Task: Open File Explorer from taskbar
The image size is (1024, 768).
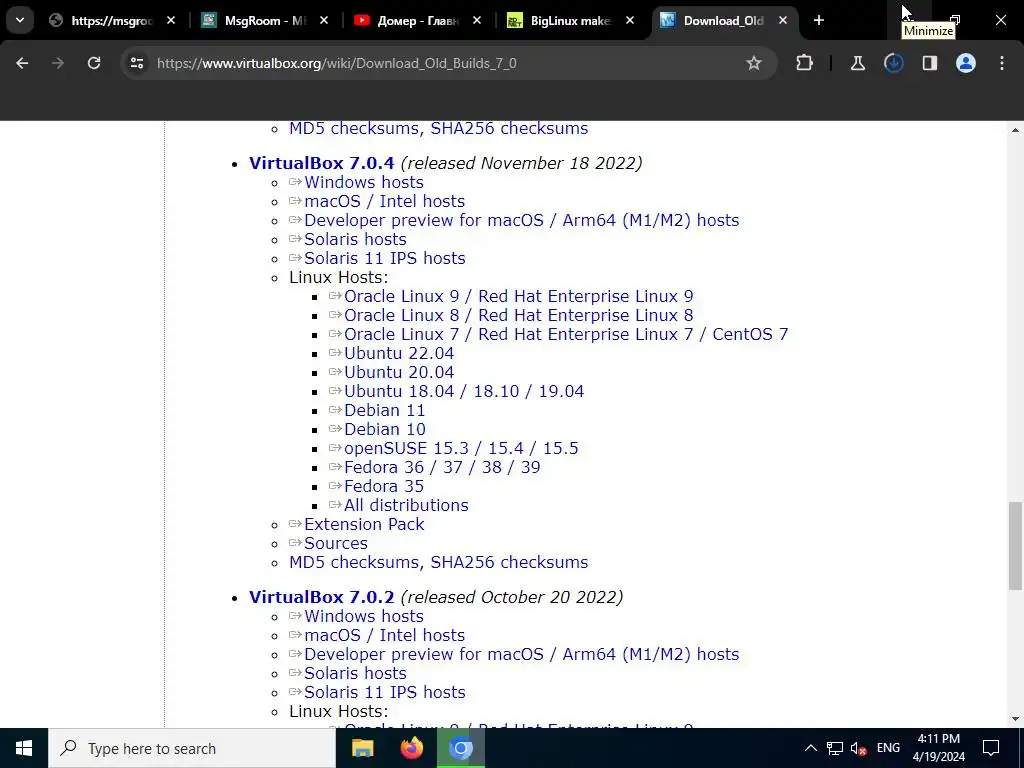Action: [362, 748]
